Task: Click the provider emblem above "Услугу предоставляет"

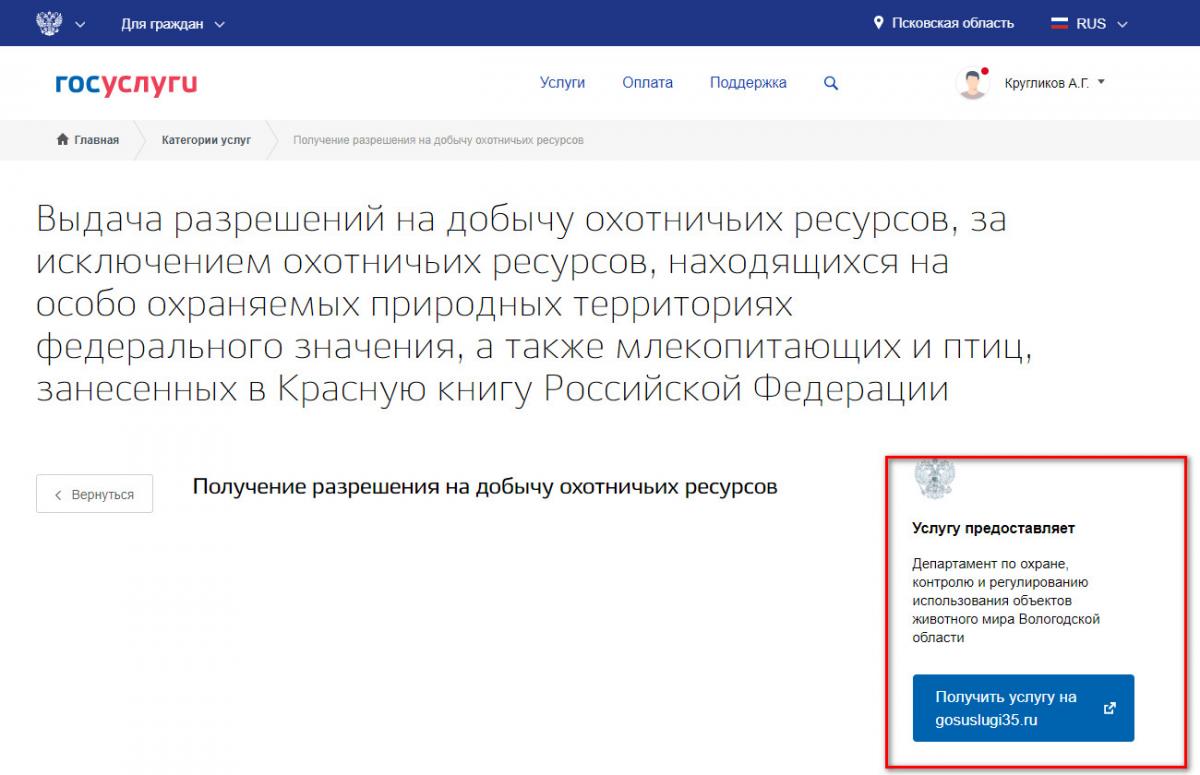Action: (x=934, y=479)
